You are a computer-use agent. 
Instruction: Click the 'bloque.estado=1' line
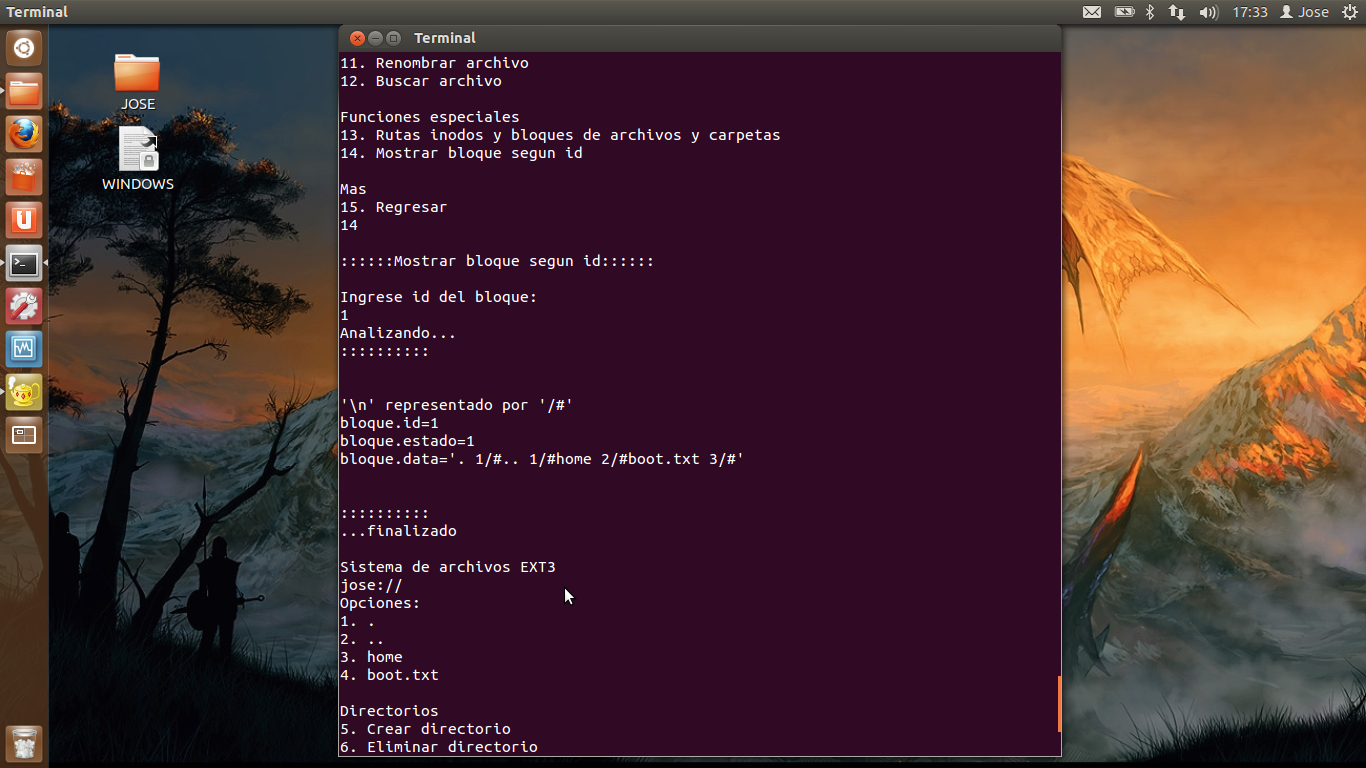[x=407, y=441]
